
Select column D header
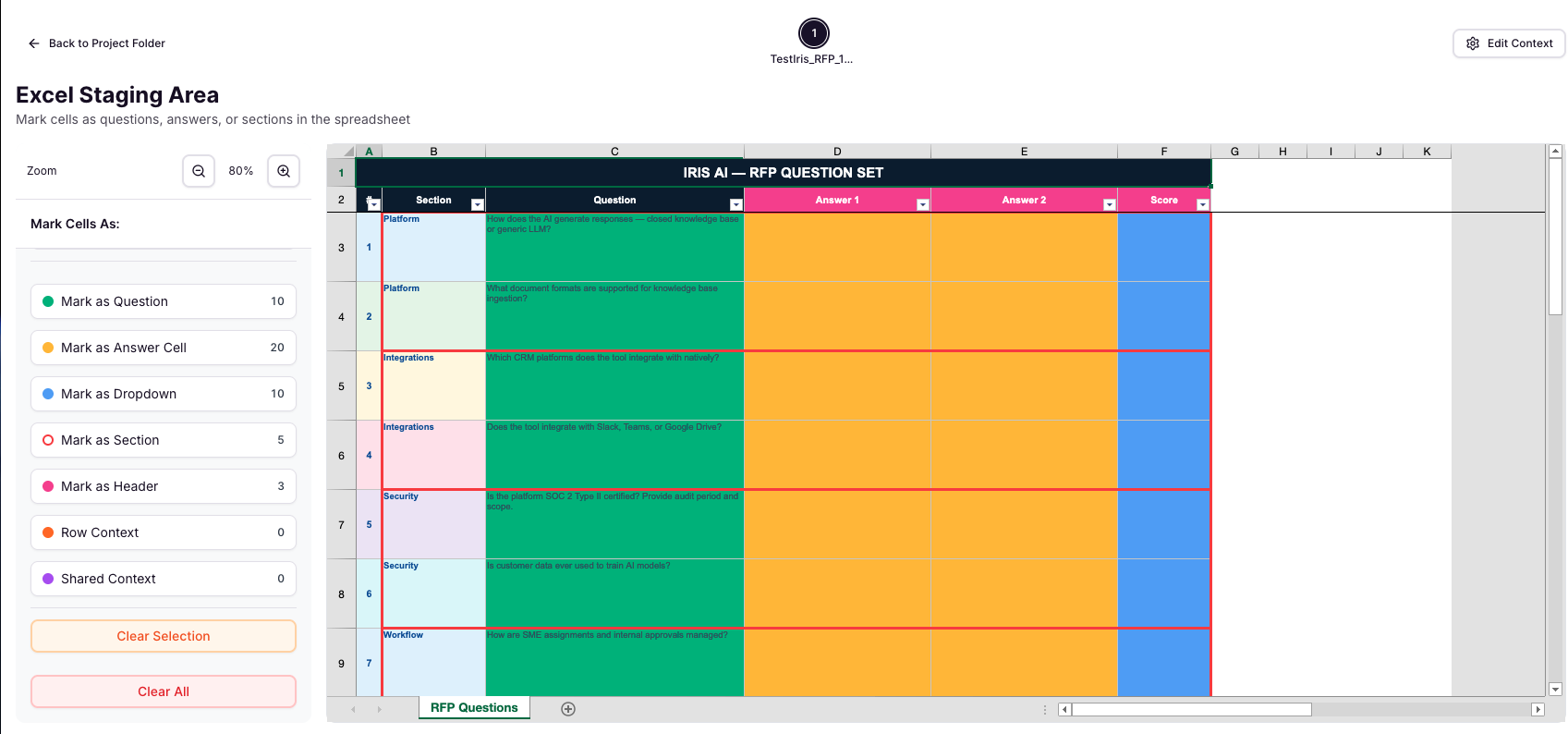(x=837, y=152)
